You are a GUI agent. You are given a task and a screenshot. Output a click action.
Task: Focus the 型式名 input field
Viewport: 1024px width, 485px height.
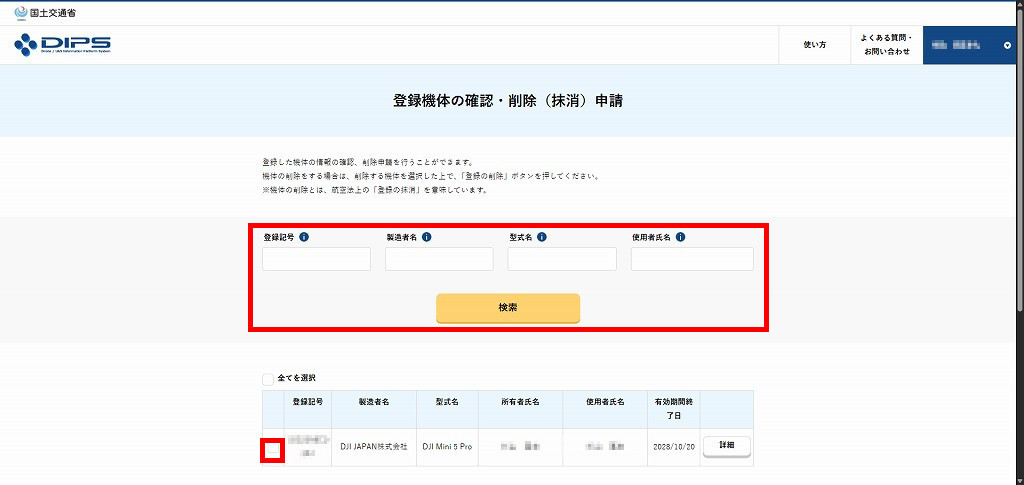point(562,259)
